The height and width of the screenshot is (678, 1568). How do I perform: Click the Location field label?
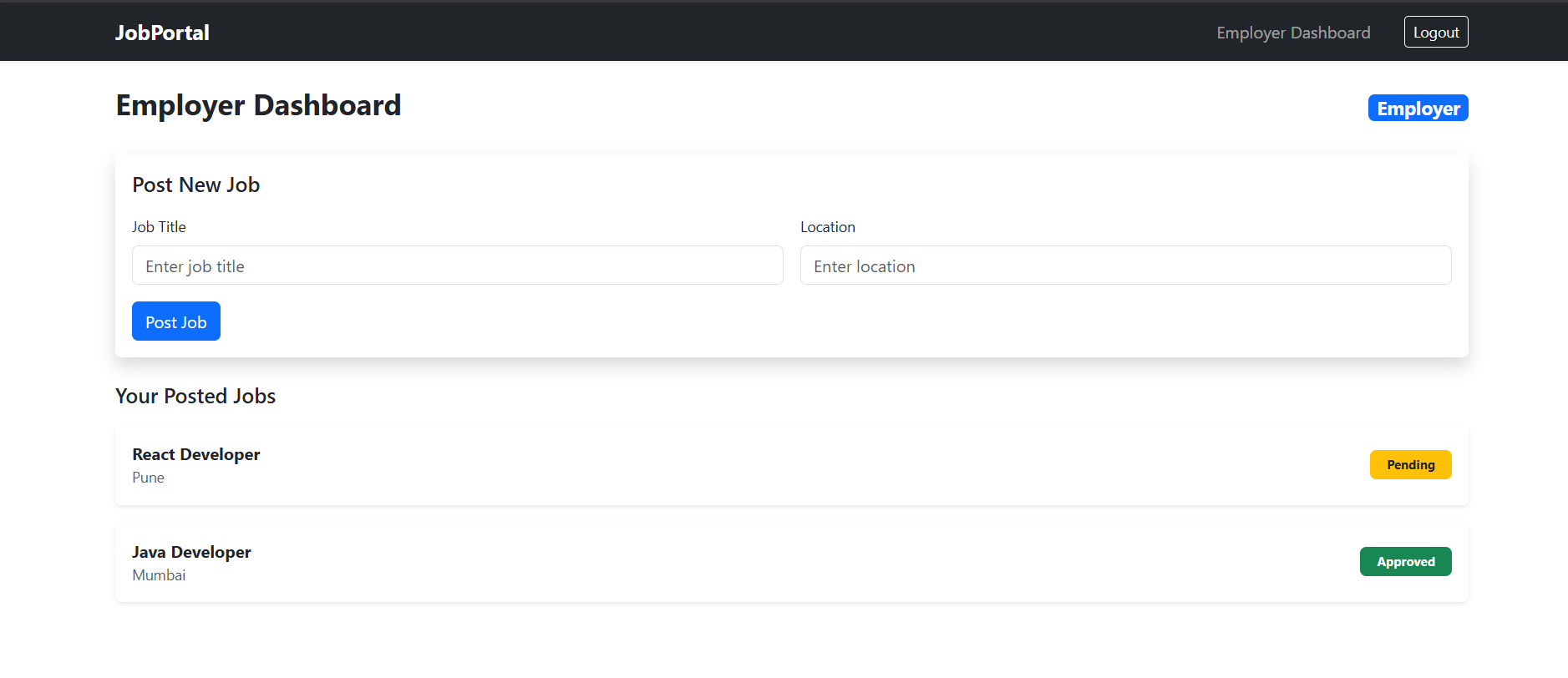827,227
